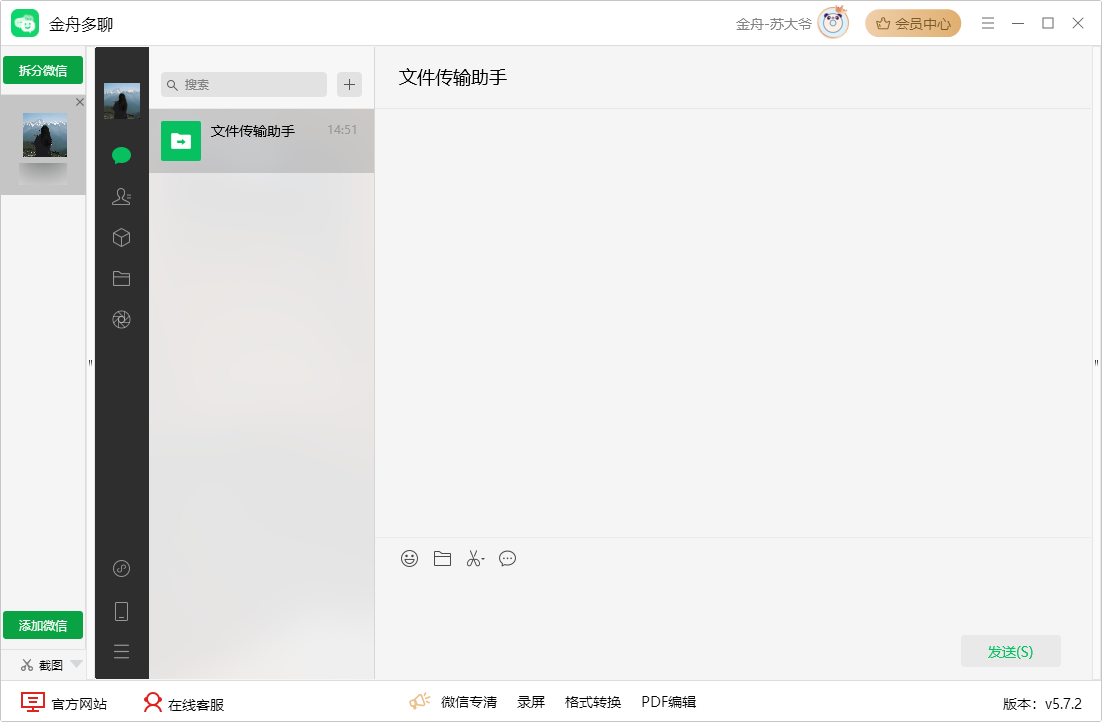Screen dimensions: 1102x722
Task: Click the 截图 screenshot tool
Action: click(42, 664)
